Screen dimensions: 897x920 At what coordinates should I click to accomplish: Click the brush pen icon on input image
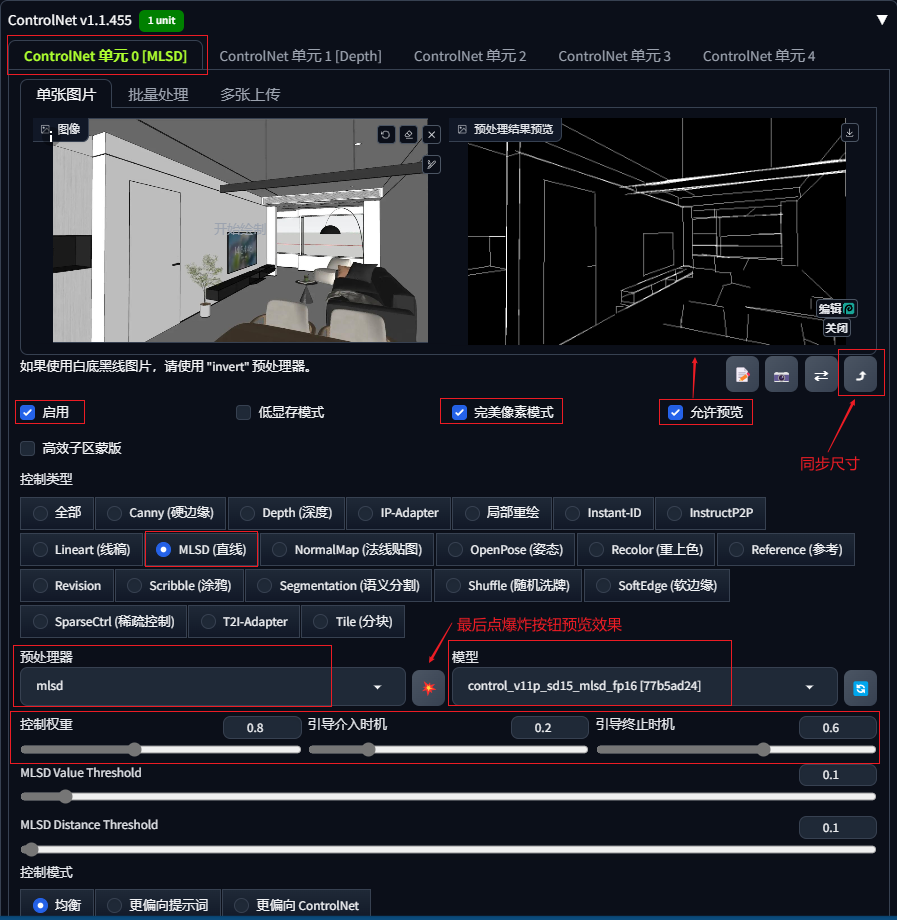tap(431, 164)
